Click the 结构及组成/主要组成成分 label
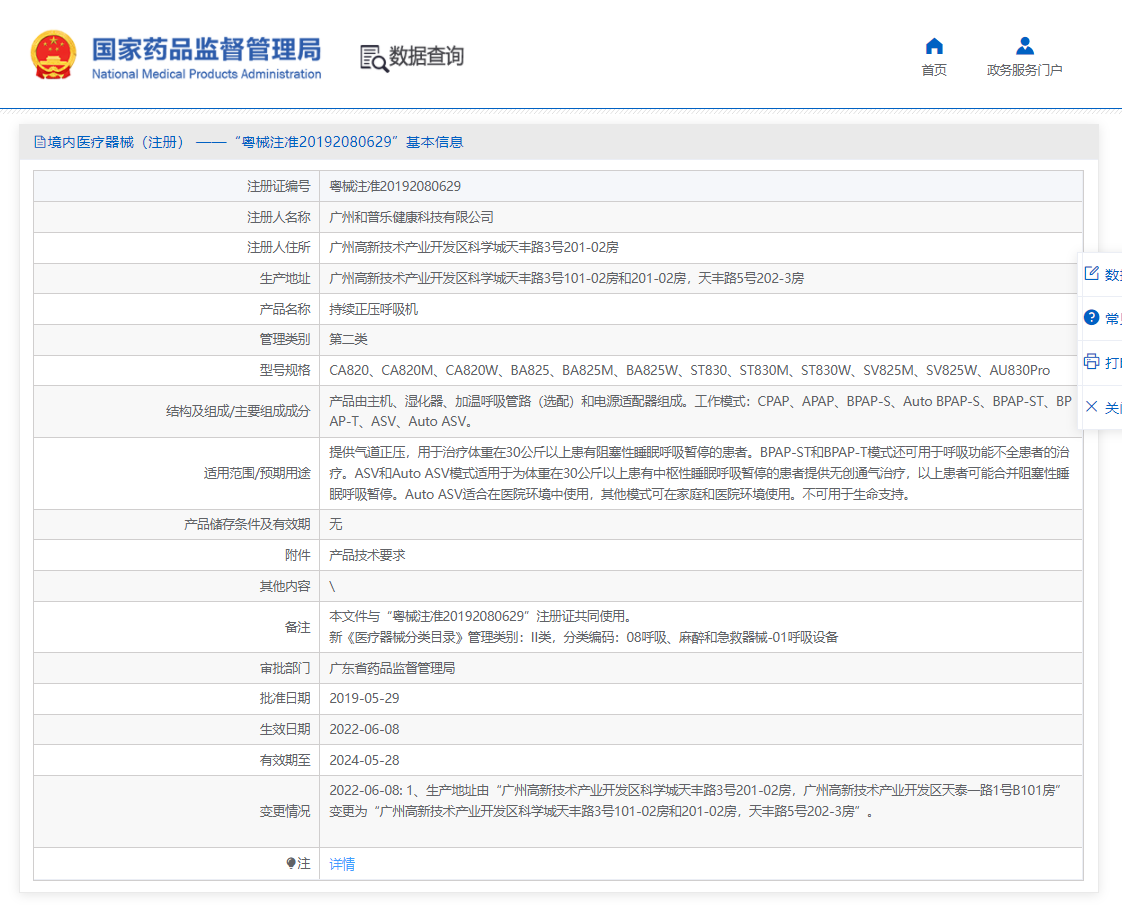This screenshot has height=905, width=1122. [238, 411]
